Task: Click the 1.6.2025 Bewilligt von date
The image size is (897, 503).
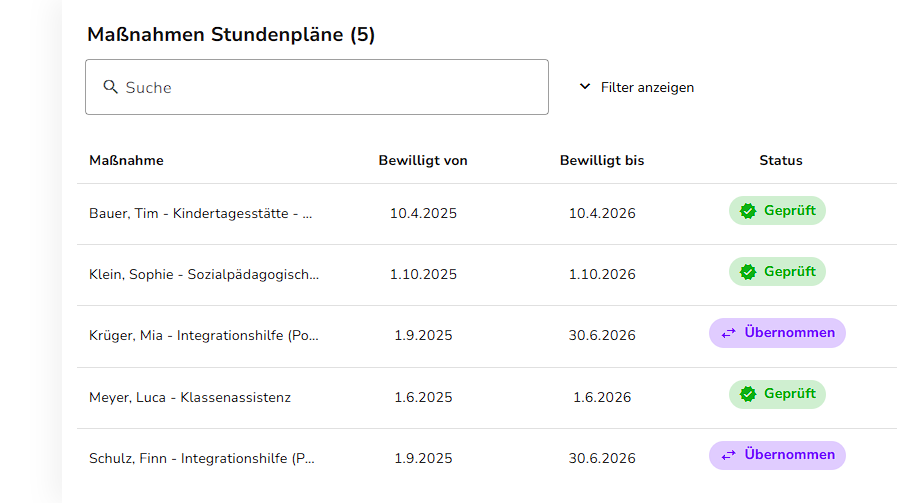Action: point(423,397)
